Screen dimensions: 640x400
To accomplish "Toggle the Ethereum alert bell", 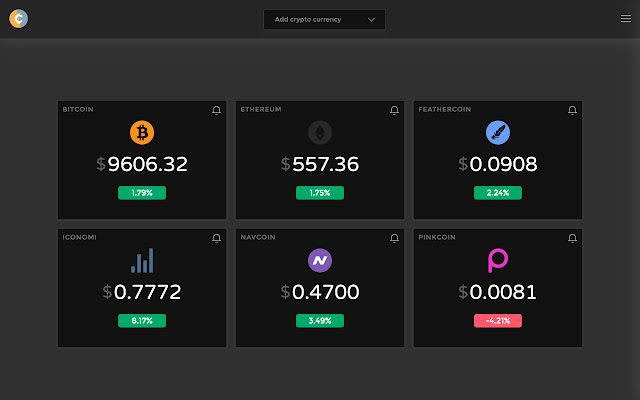I will (x=394, y=110).
